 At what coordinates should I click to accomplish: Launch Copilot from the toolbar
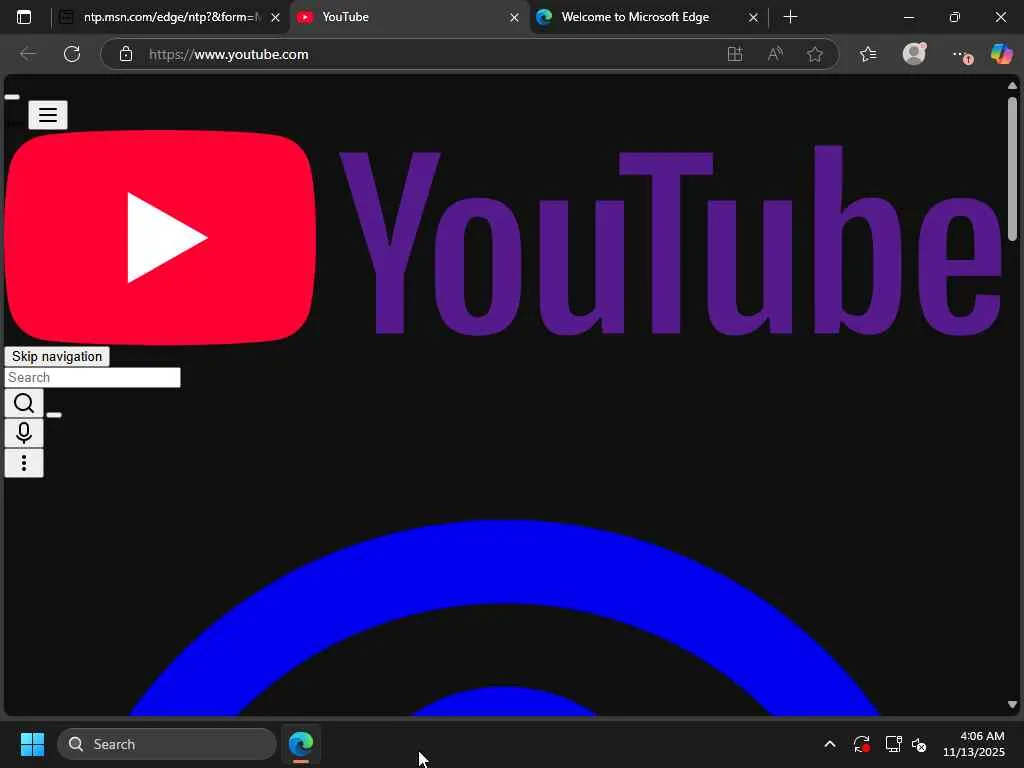1001,54
